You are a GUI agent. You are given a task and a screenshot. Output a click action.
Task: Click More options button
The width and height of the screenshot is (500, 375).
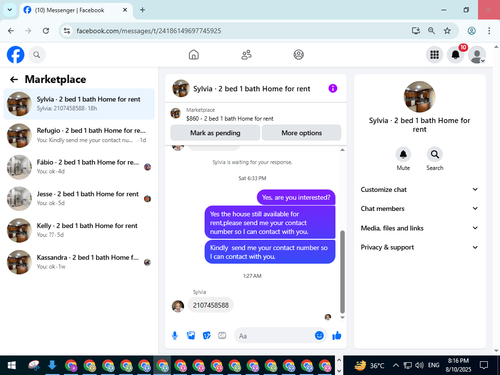301,133
